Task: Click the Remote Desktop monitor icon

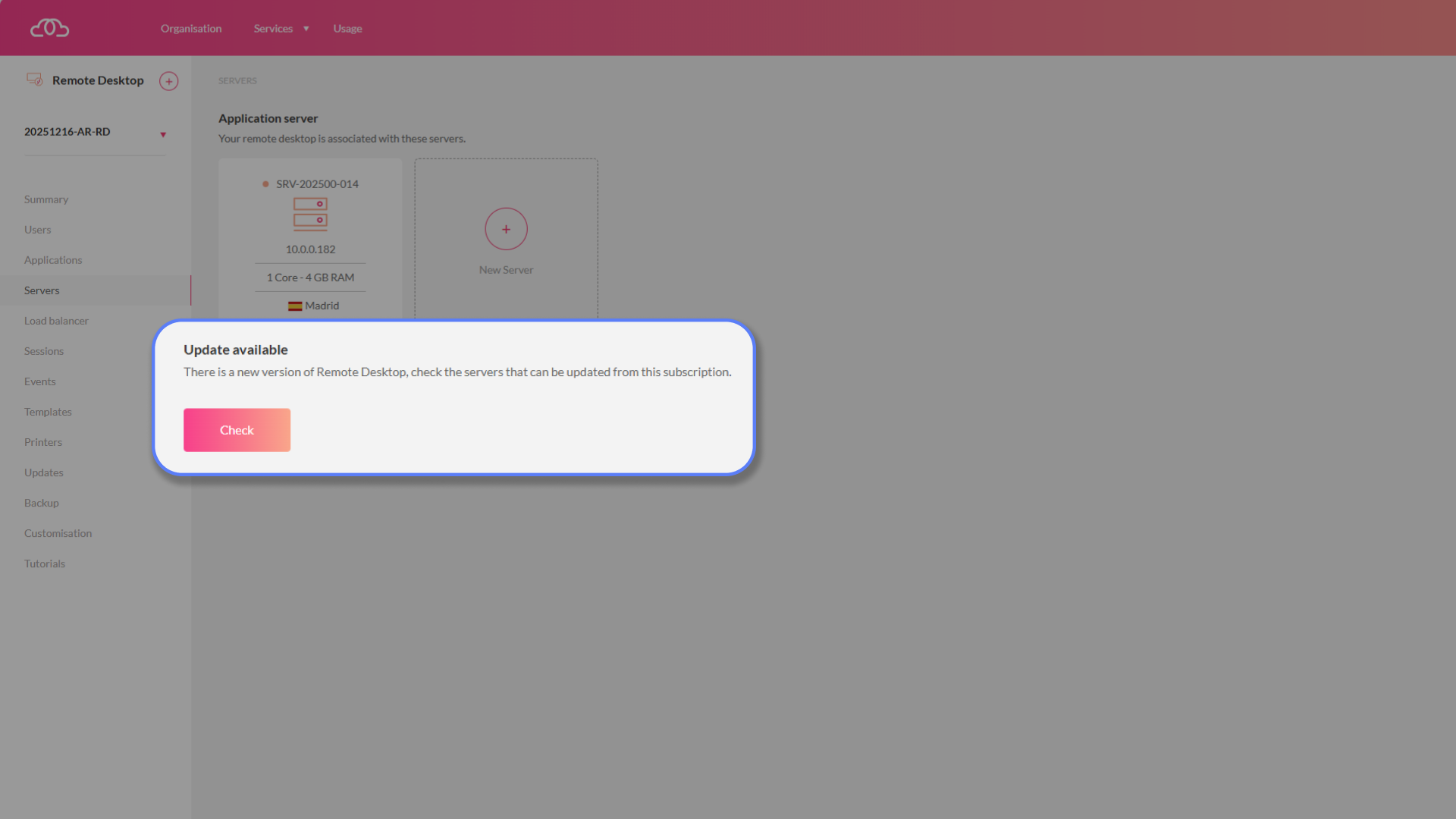Action: [34, 80]
